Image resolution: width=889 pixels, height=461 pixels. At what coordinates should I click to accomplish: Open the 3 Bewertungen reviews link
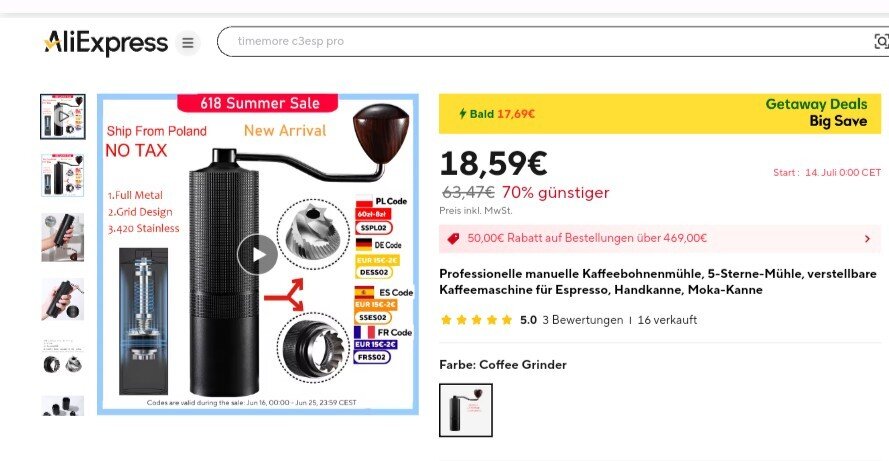click(582, 320)
